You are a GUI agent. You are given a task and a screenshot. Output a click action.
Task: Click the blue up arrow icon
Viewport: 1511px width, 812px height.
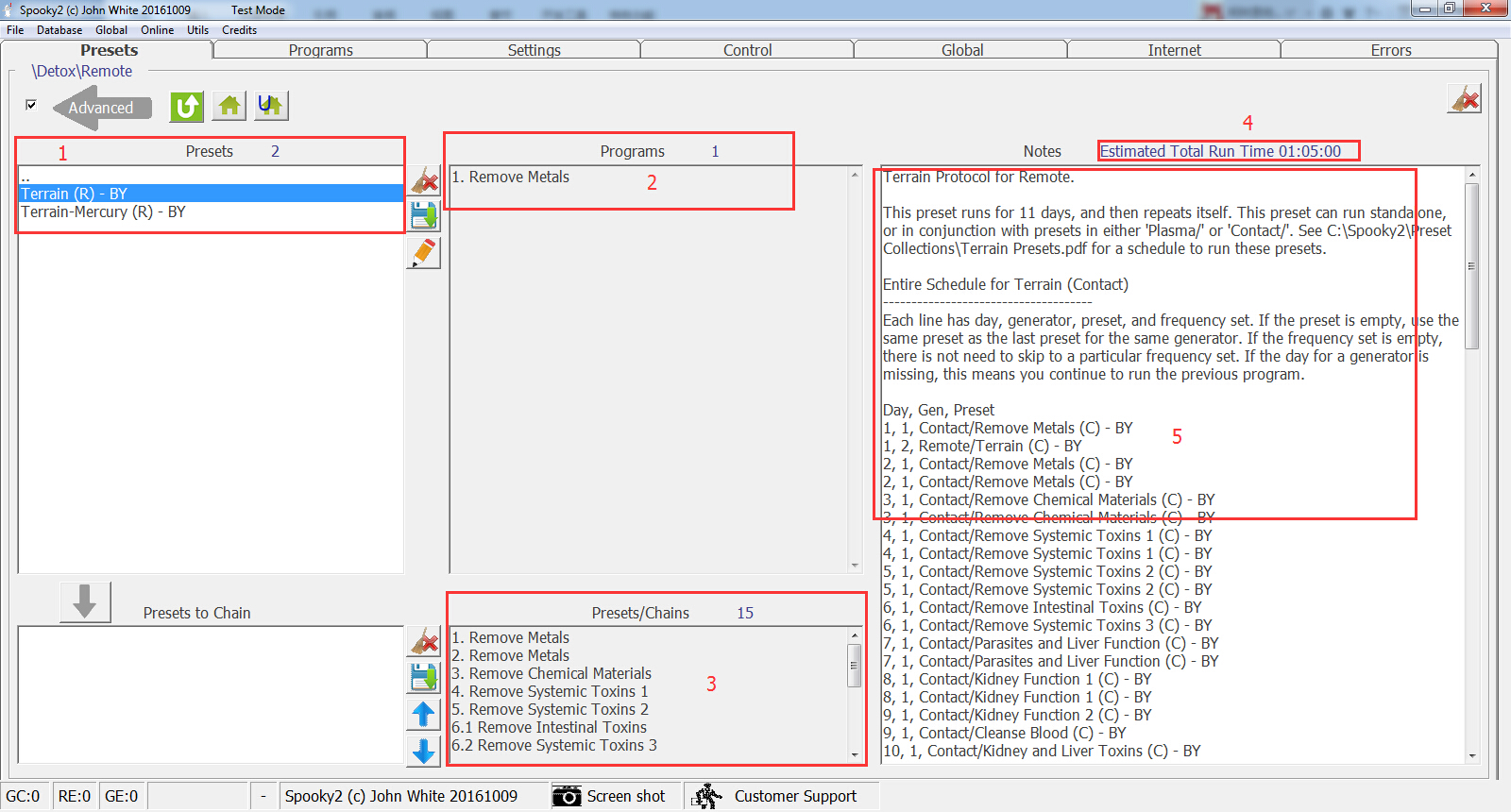[x=425, y=714]
